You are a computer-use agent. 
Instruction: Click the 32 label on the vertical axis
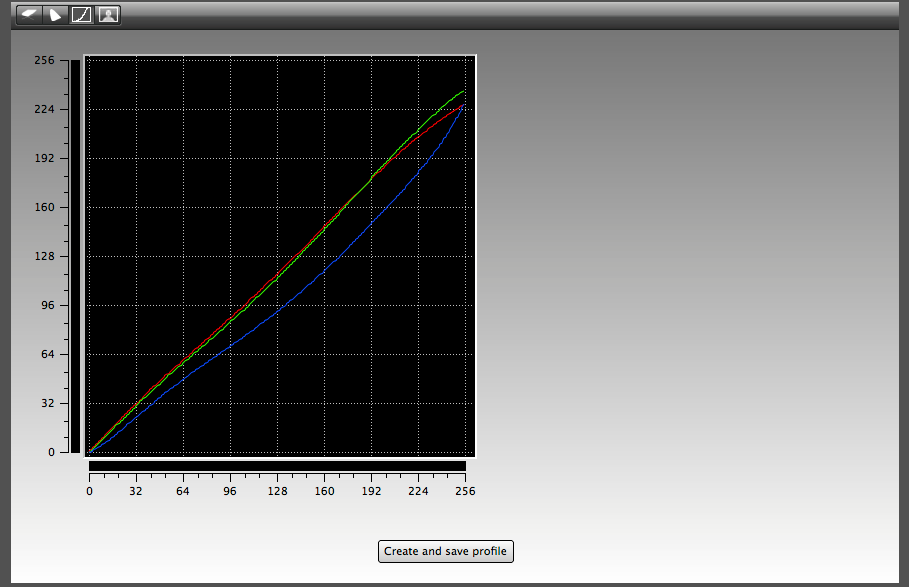pos(48,403)
